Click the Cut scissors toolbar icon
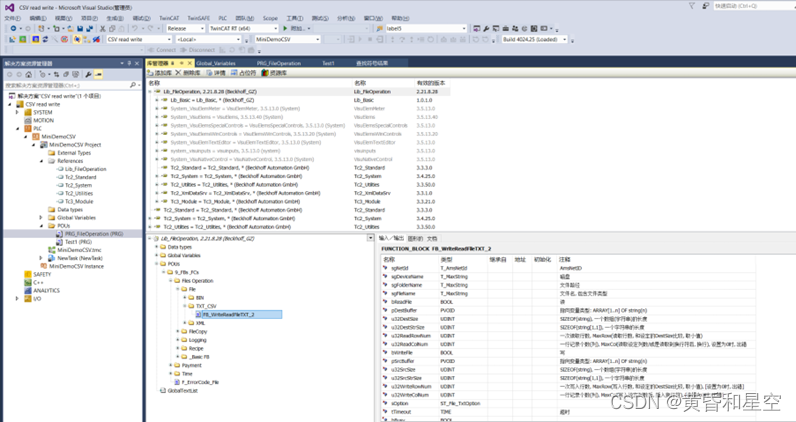Screen dimensions: 796x422 point(102,28)
